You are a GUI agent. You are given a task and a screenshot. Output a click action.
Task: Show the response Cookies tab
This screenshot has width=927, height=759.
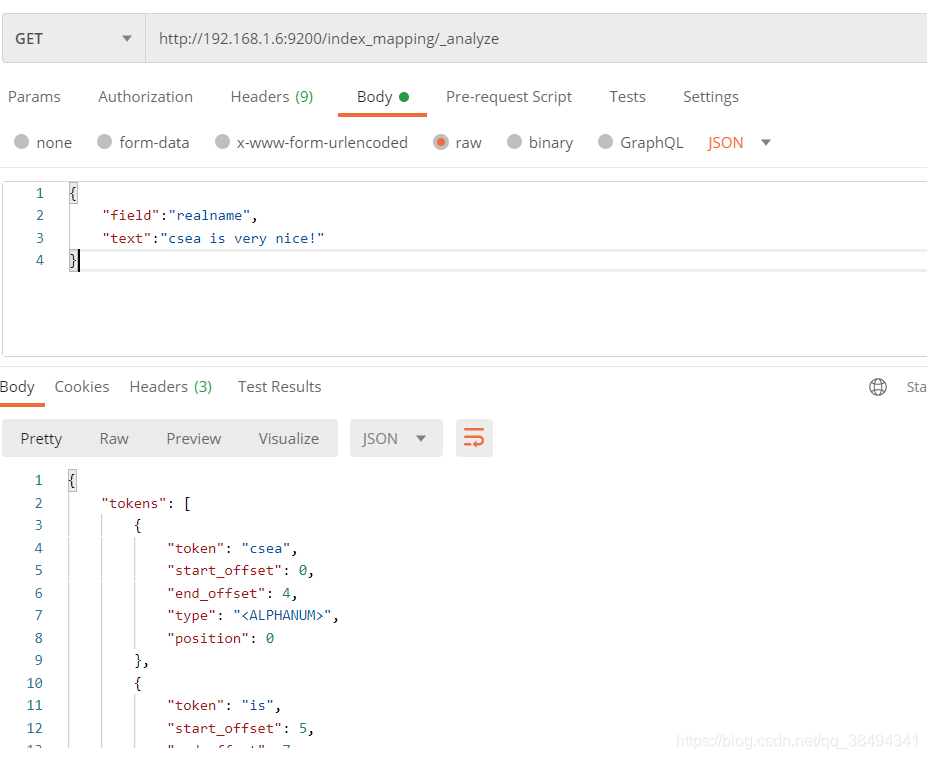pos(82,387)
